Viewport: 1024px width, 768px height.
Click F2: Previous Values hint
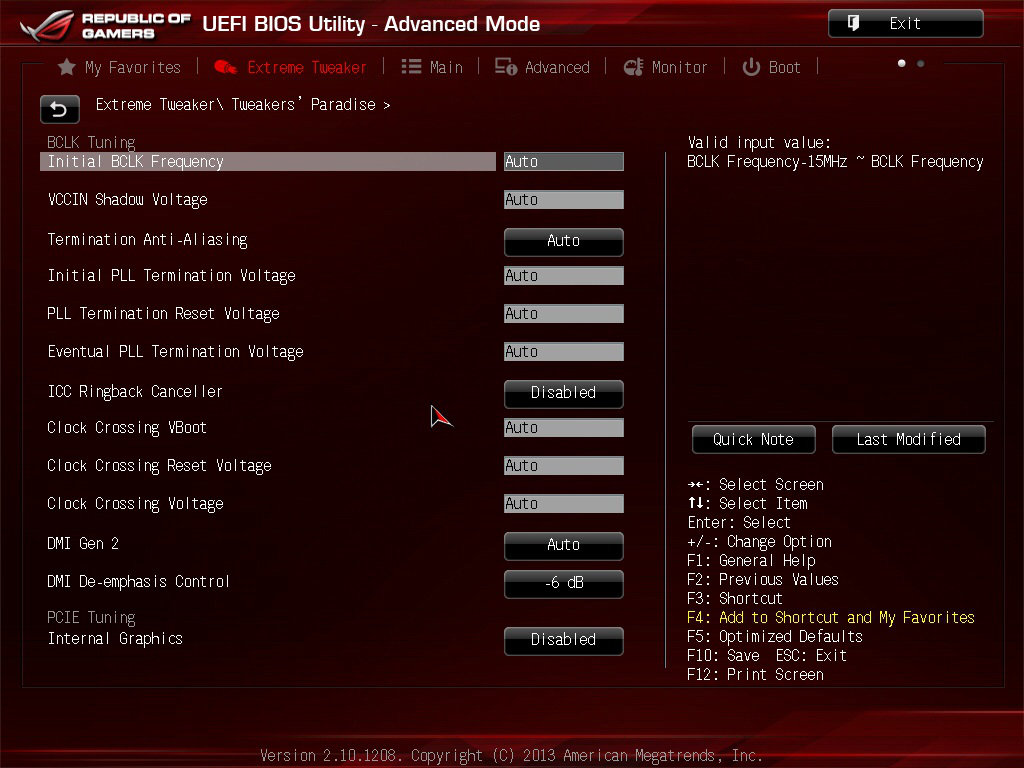point(763,580)
